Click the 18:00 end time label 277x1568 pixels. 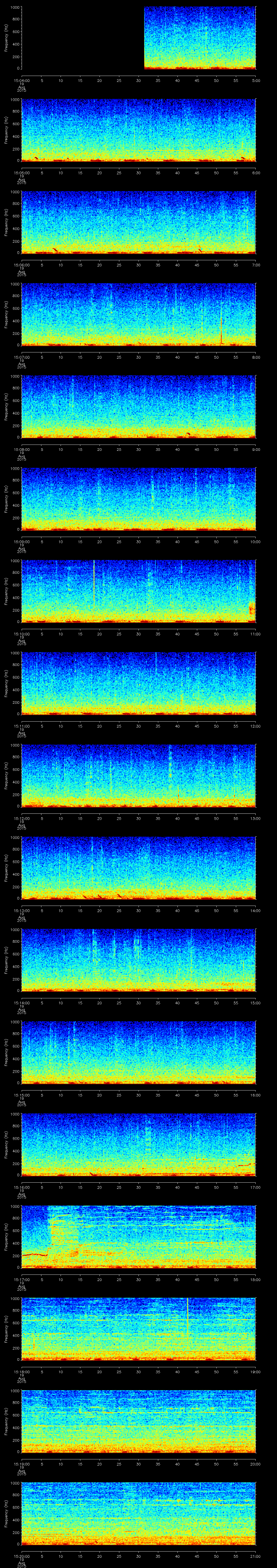[x=255, y=1279]
